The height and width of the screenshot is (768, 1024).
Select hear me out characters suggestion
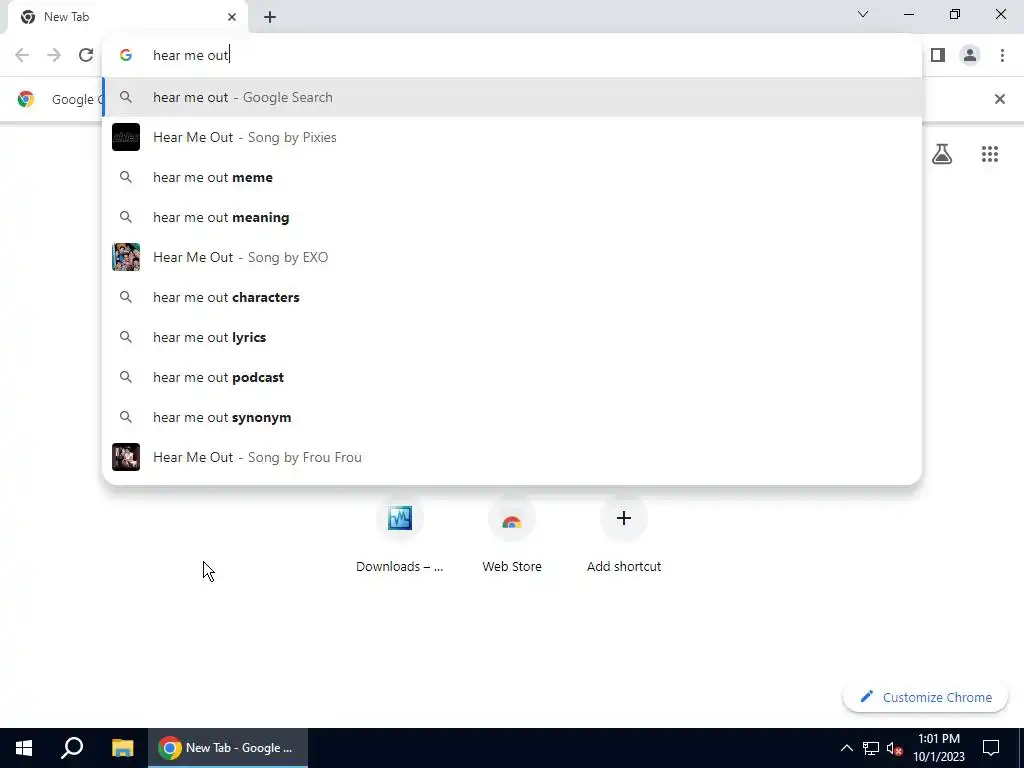coord(512,297)
